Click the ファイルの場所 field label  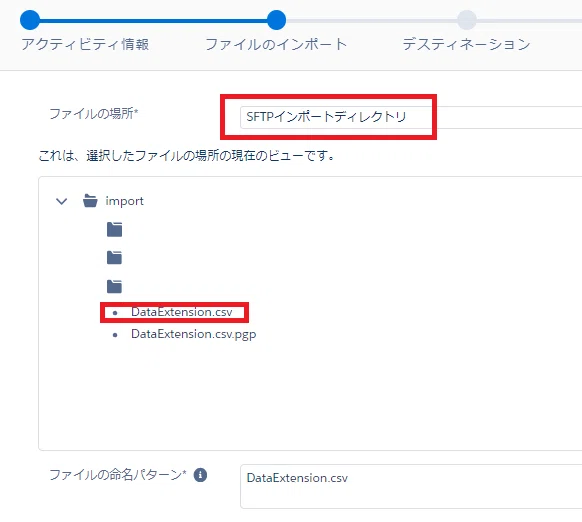coord(94,114)
